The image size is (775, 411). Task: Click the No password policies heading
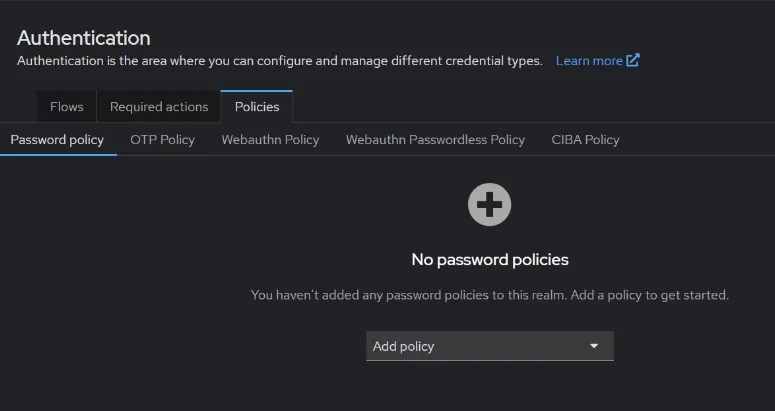click(x=490, y=260)
